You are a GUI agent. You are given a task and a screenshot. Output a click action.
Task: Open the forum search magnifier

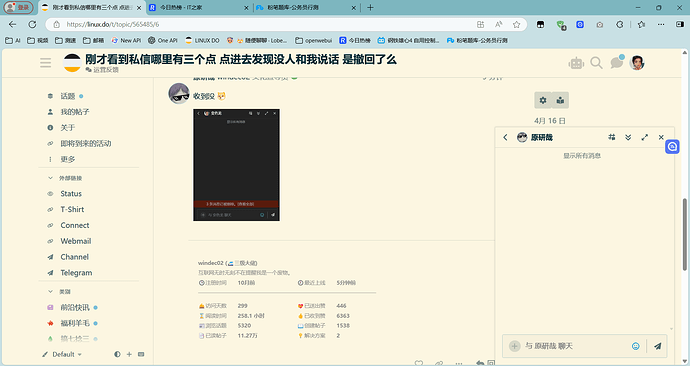(596, 63)
